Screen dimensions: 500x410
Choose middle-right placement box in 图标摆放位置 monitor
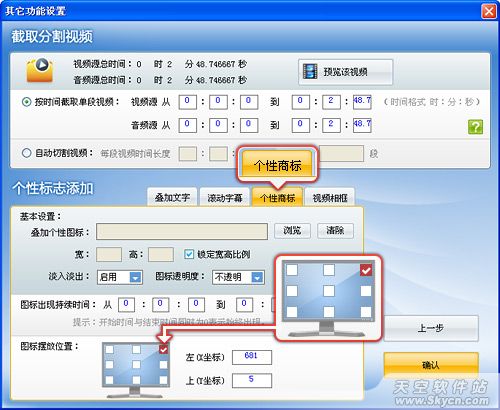pos(163,364)
